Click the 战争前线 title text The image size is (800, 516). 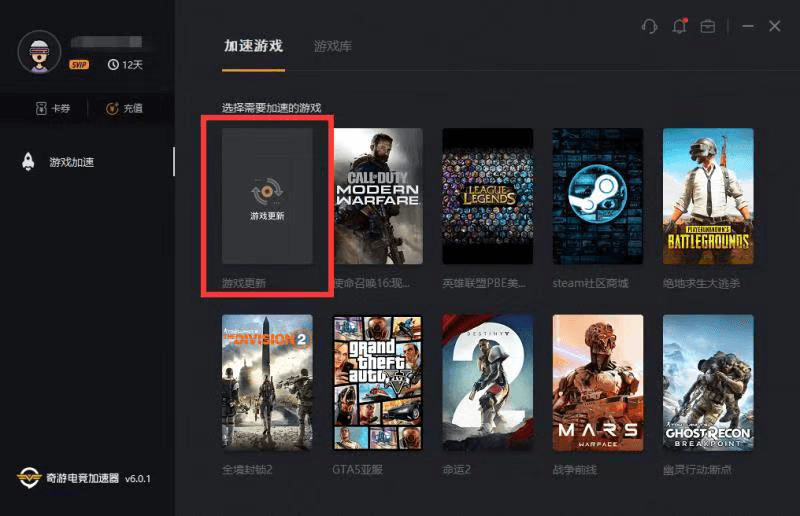point(575,470)
